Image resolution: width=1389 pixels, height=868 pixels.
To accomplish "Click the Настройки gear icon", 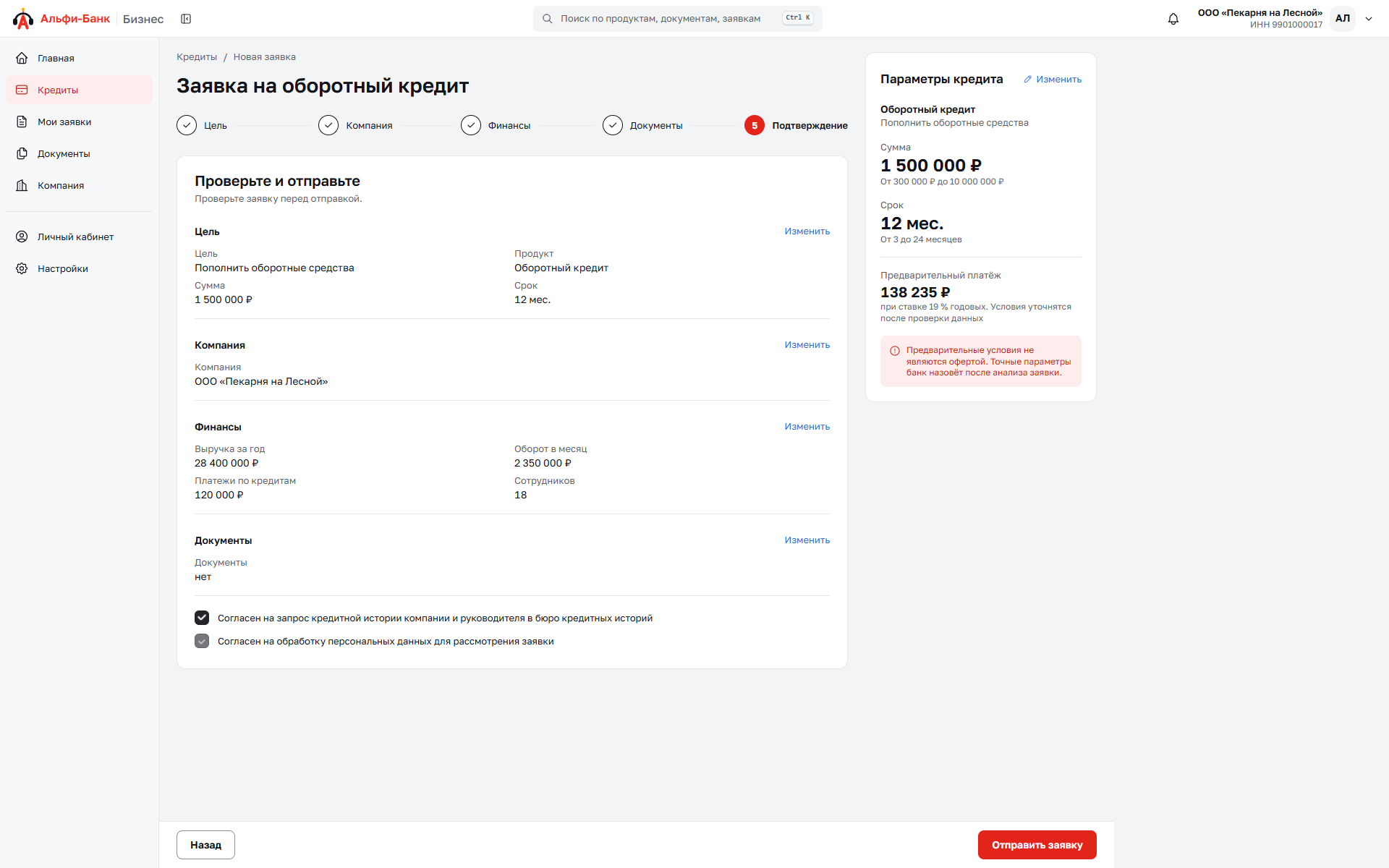I will coord(22,268).
